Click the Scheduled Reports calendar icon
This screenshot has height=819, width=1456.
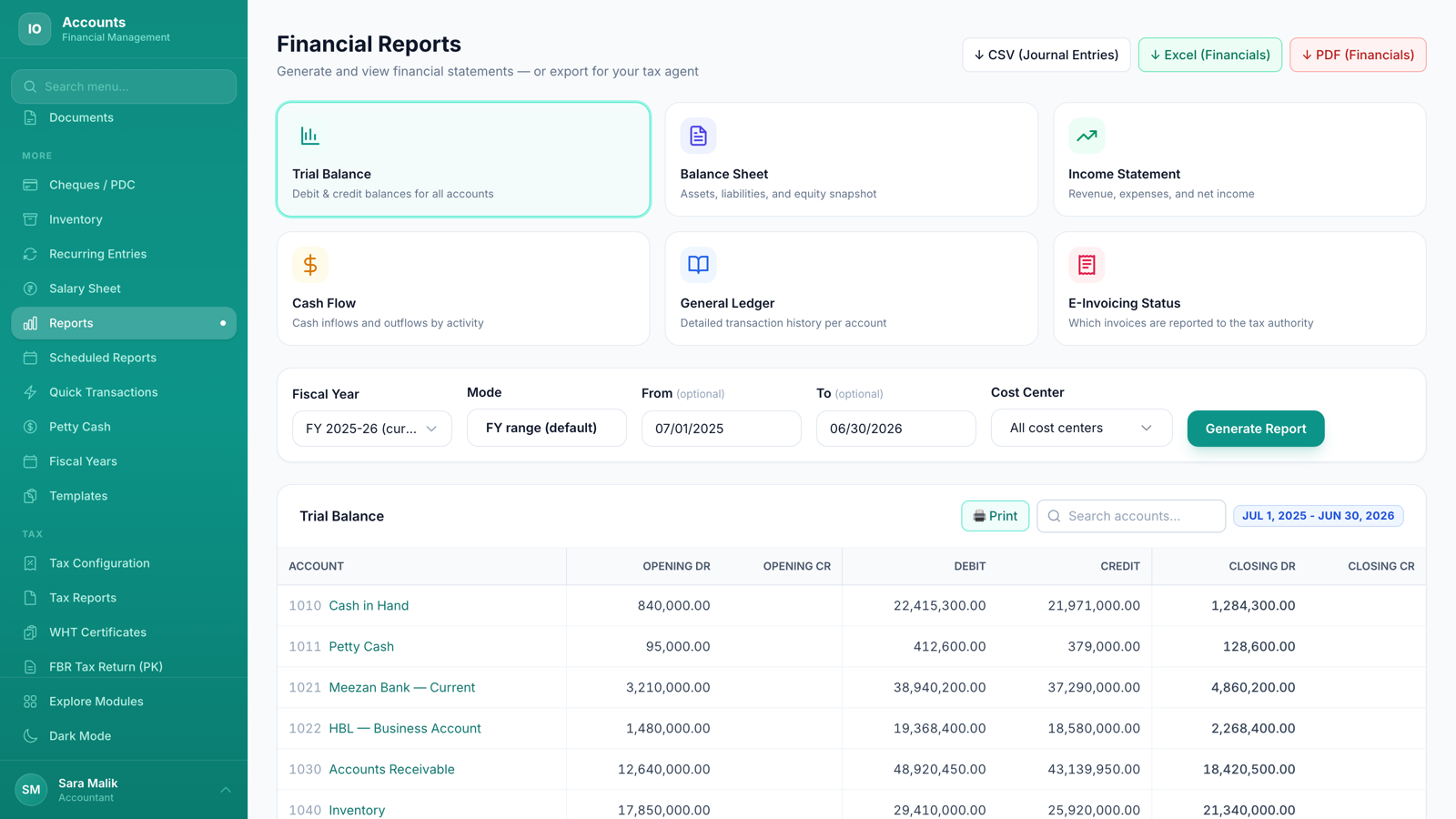[30, 358]
